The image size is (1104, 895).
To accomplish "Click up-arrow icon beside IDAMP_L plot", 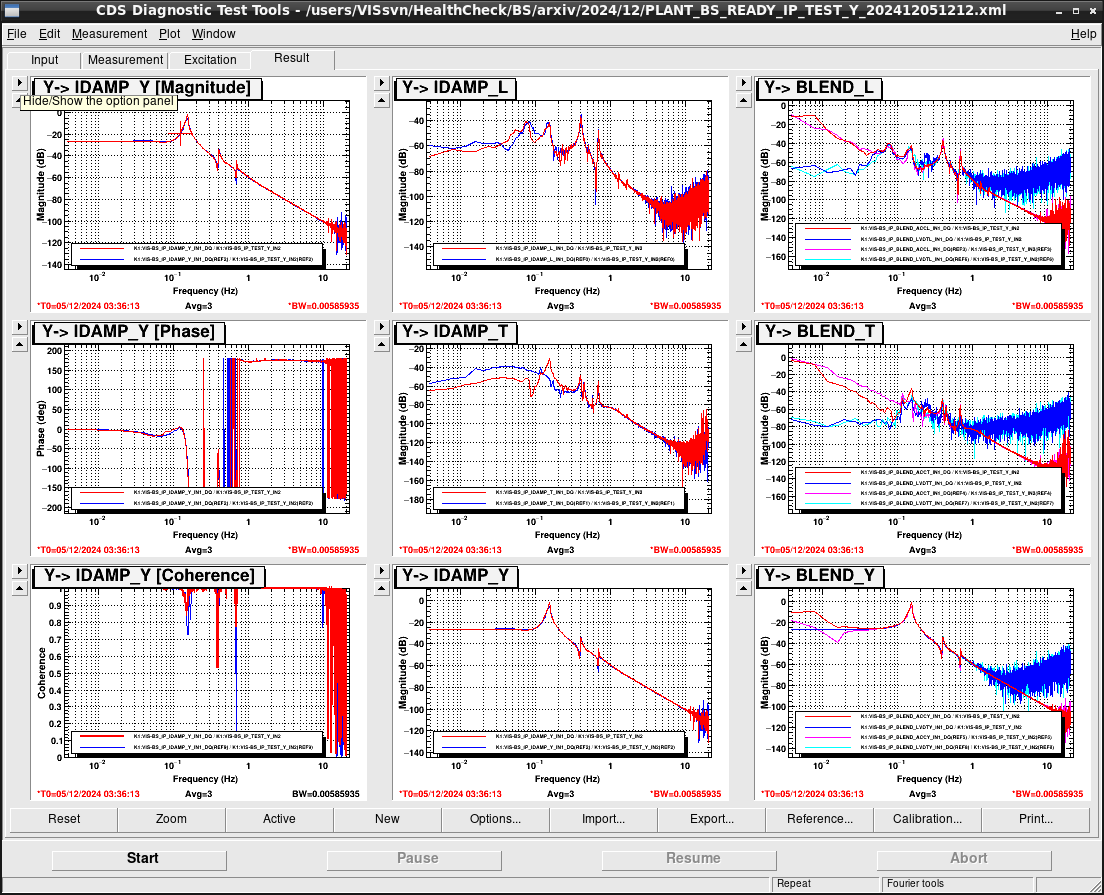I will [382, 101].
